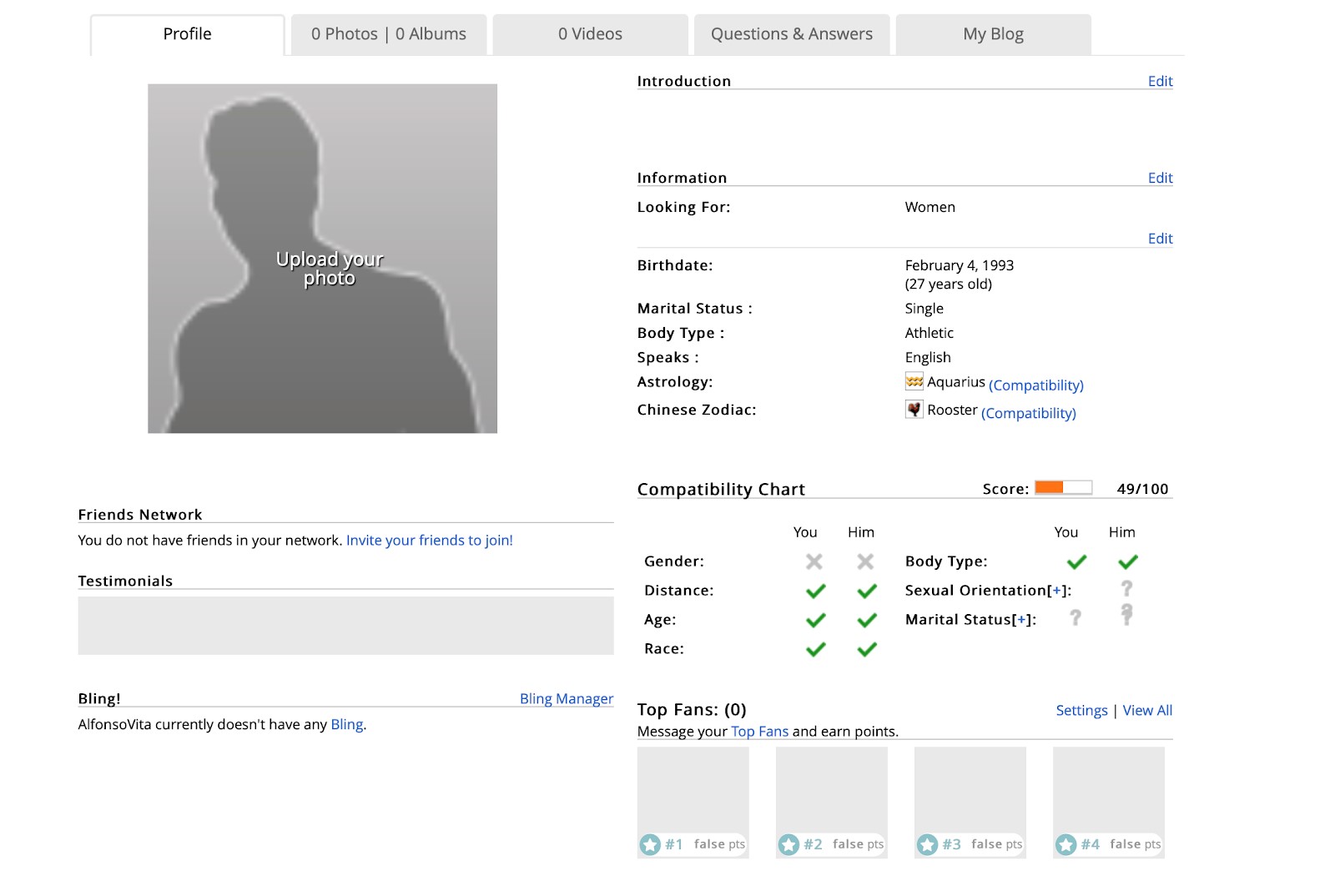Click the Aquarius astrology sign icon
Screen dimensions: 1335x896
coord(914,381)
